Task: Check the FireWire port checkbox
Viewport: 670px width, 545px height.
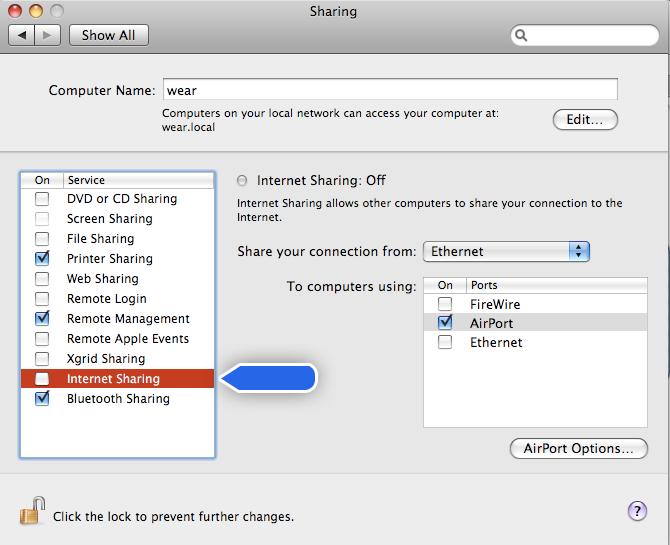Action: [445, 304]
